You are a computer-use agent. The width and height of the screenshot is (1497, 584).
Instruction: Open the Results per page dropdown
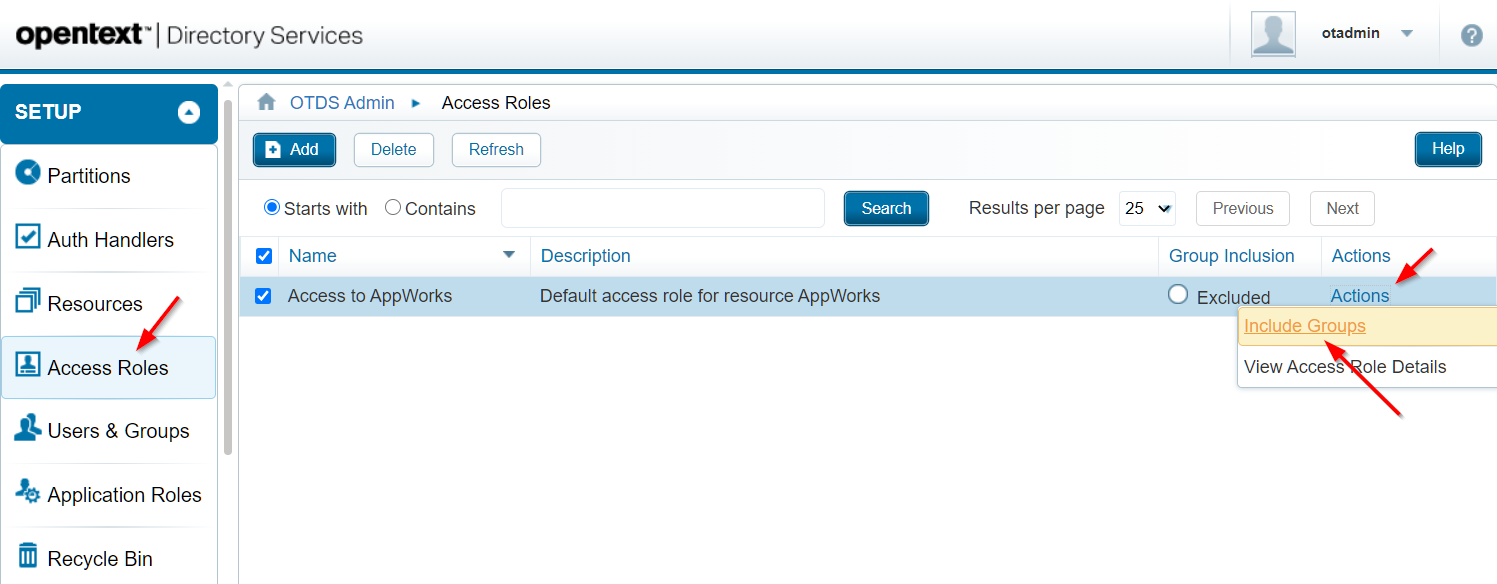[1147, 208]
